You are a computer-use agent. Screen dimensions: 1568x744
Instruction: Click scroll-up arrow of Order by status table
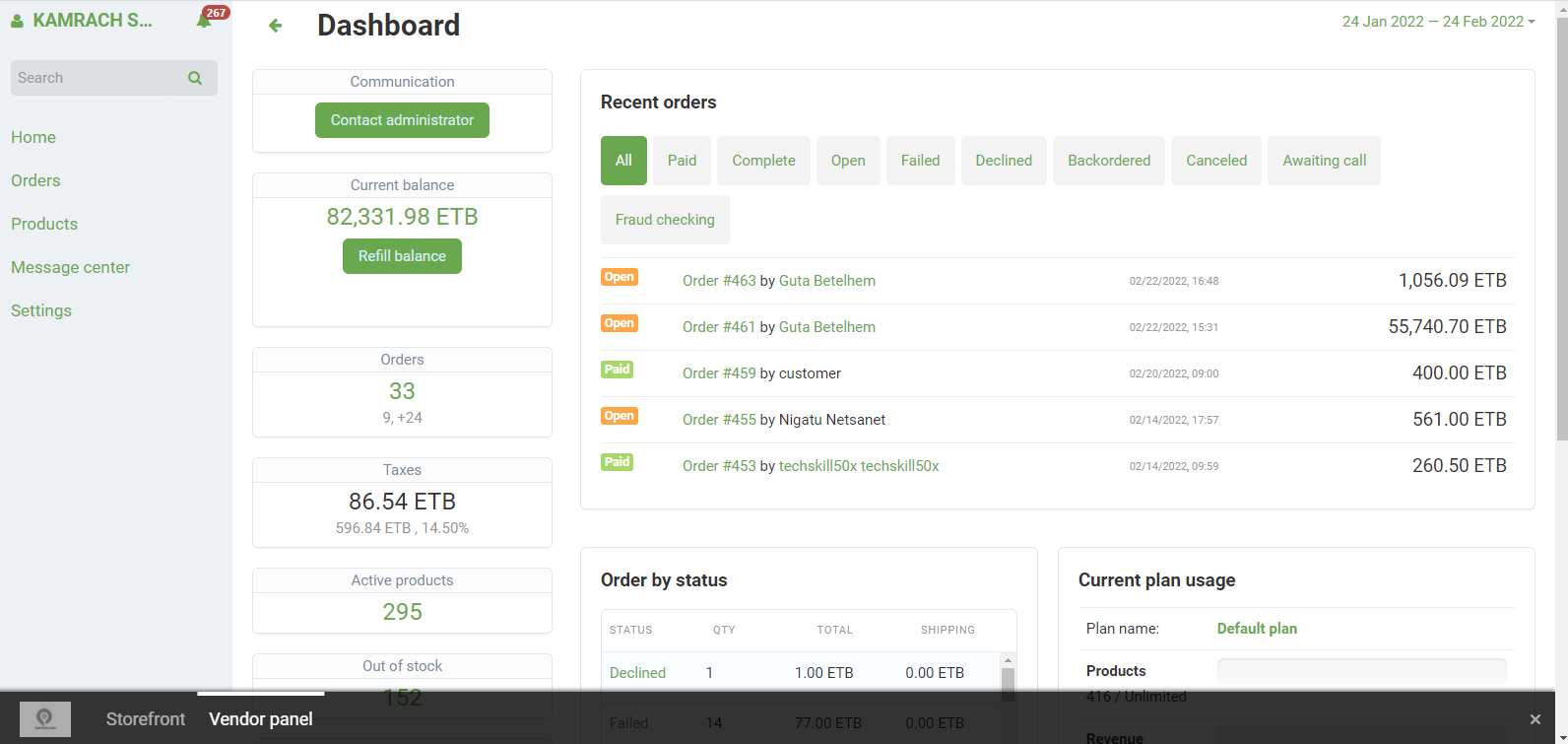click(x=1008, y=660)
